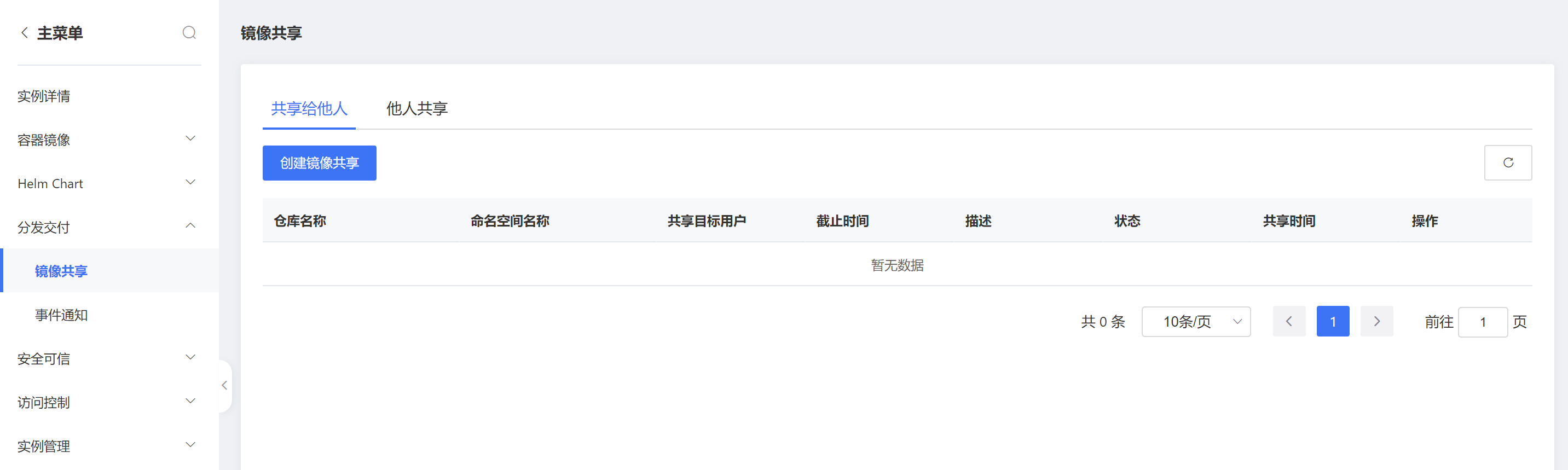Click the 共享目标用户 column header
This screenshot has width=1568, height=470.
click(707, 221)
